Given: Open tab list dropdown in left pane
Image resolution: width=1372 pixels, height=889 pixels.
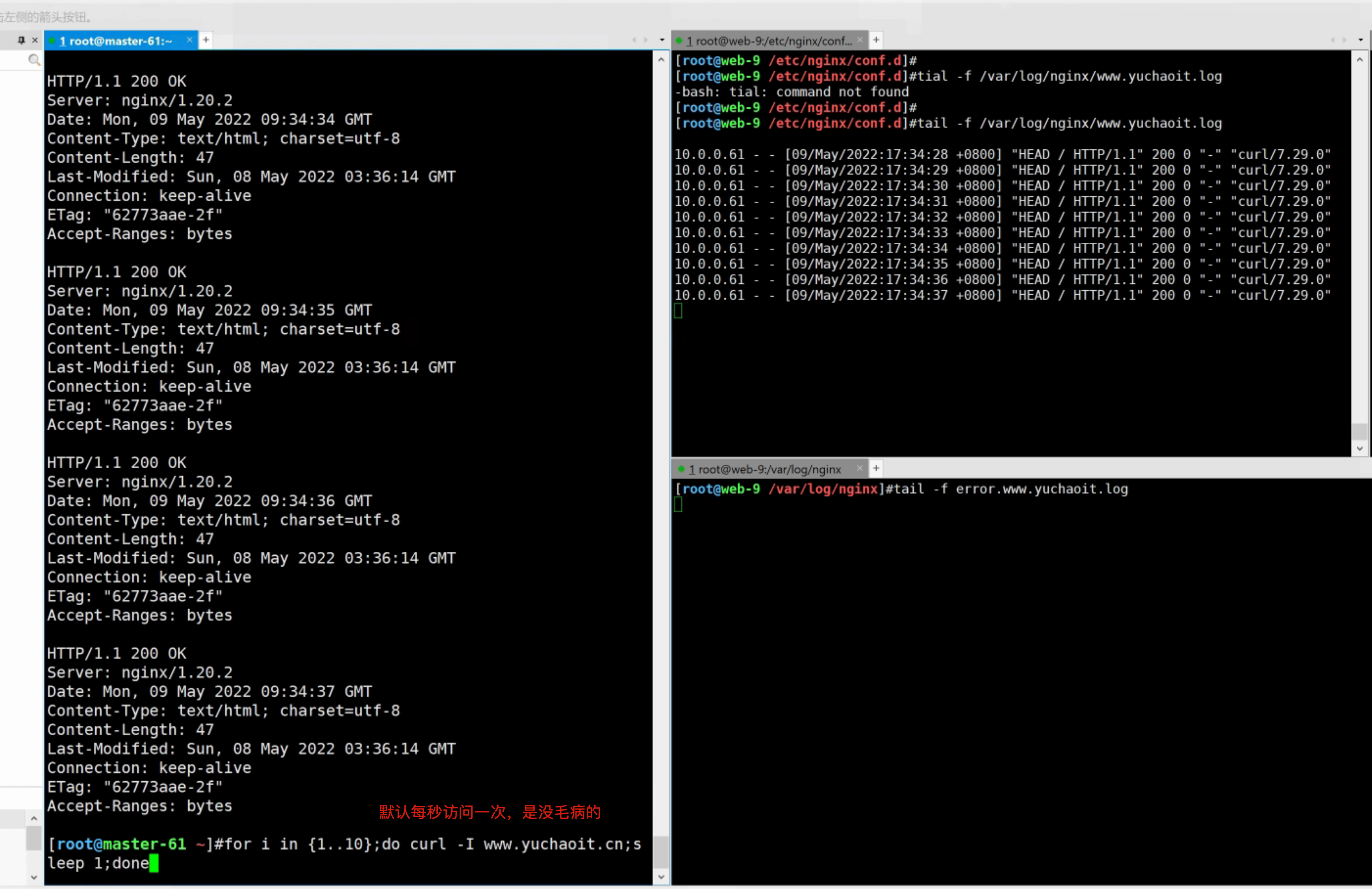Looking at the screenshot, I should (662, 40).
